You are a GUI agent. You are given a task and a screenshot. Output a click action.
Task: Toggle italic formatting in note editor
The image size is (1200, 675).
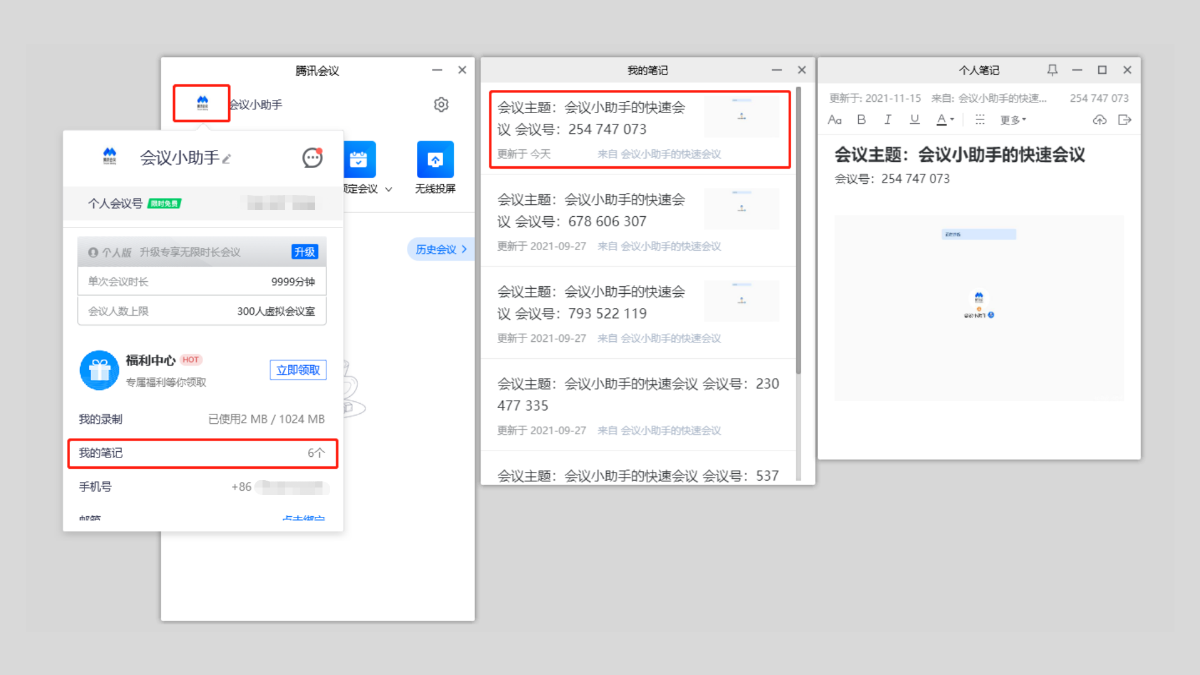click(x=887, y=120)
